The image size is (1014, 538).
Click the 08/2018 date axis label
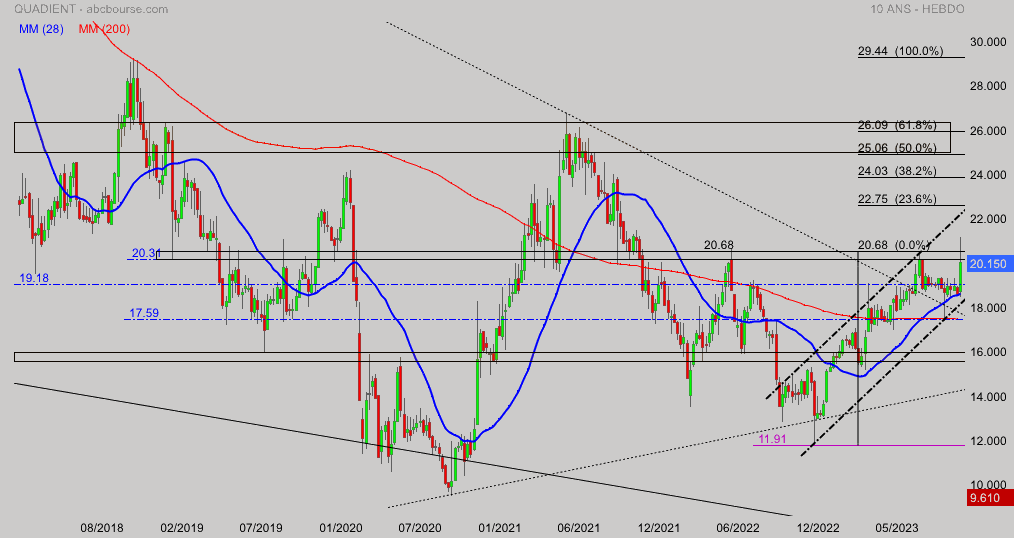[102, 528]
